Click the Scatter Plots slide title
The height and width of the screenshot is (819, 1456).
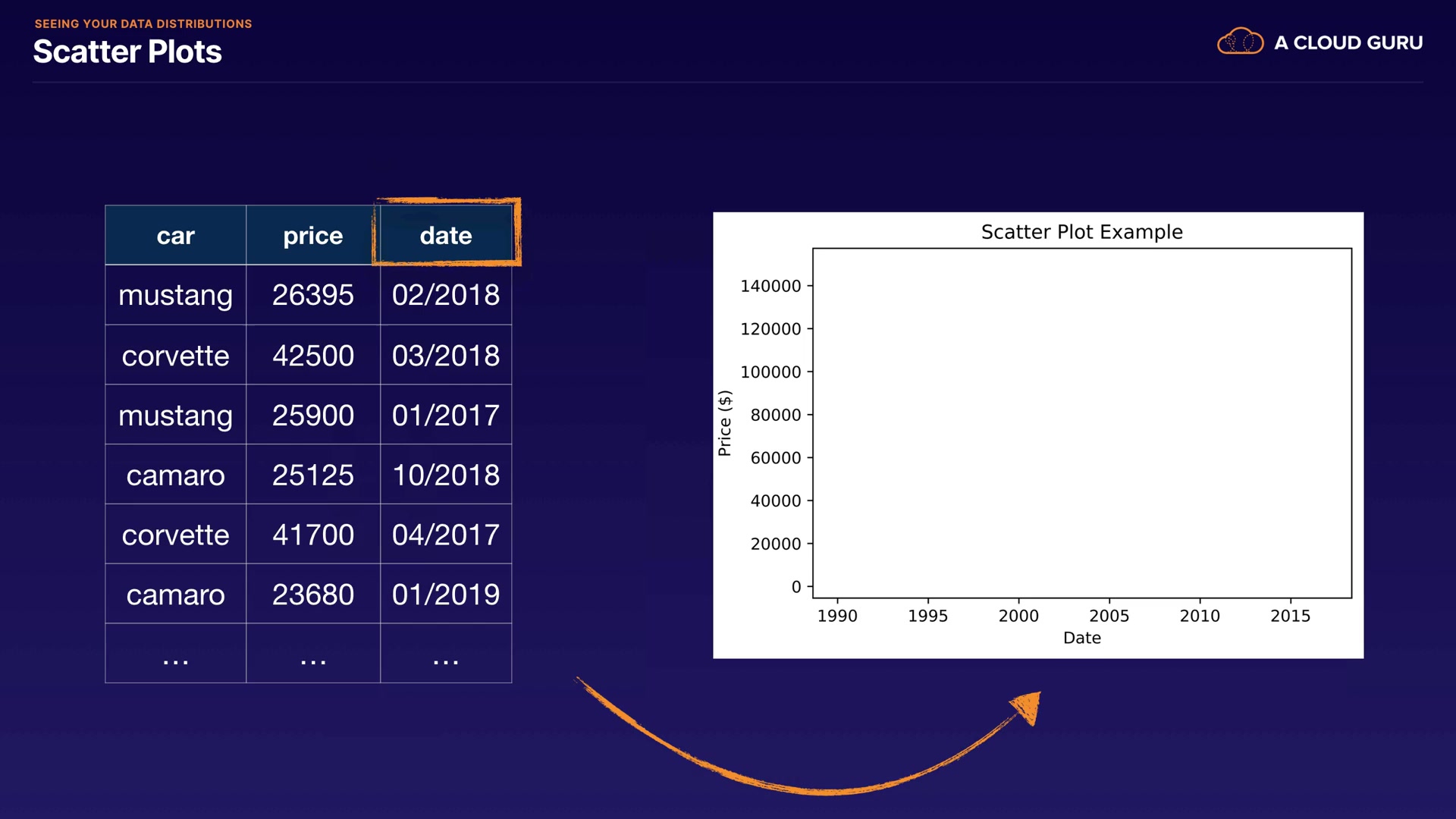pyautogui.click(x=127, y=52)
